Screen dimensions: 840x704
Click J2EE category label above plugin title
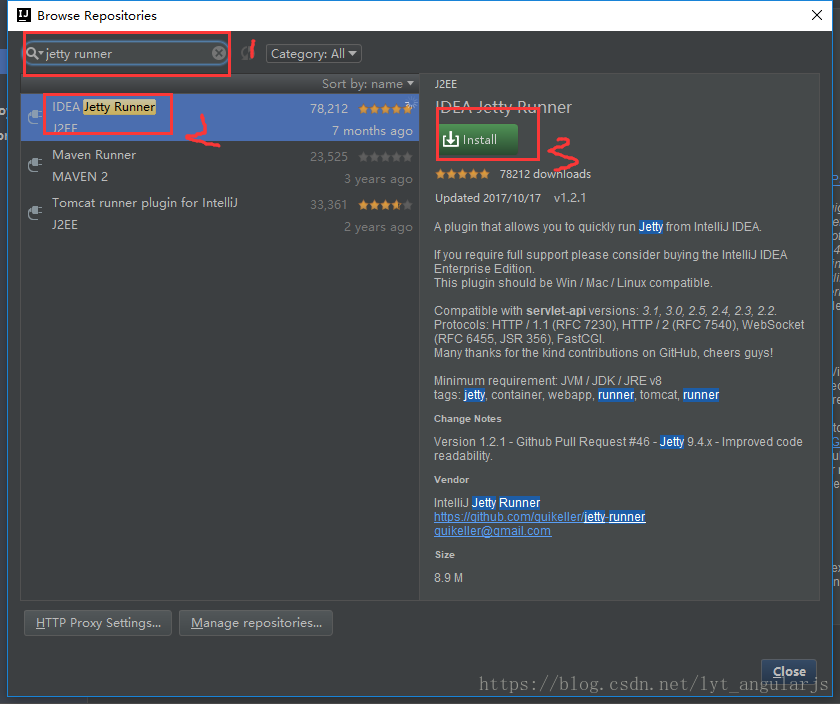coord(446,84)
